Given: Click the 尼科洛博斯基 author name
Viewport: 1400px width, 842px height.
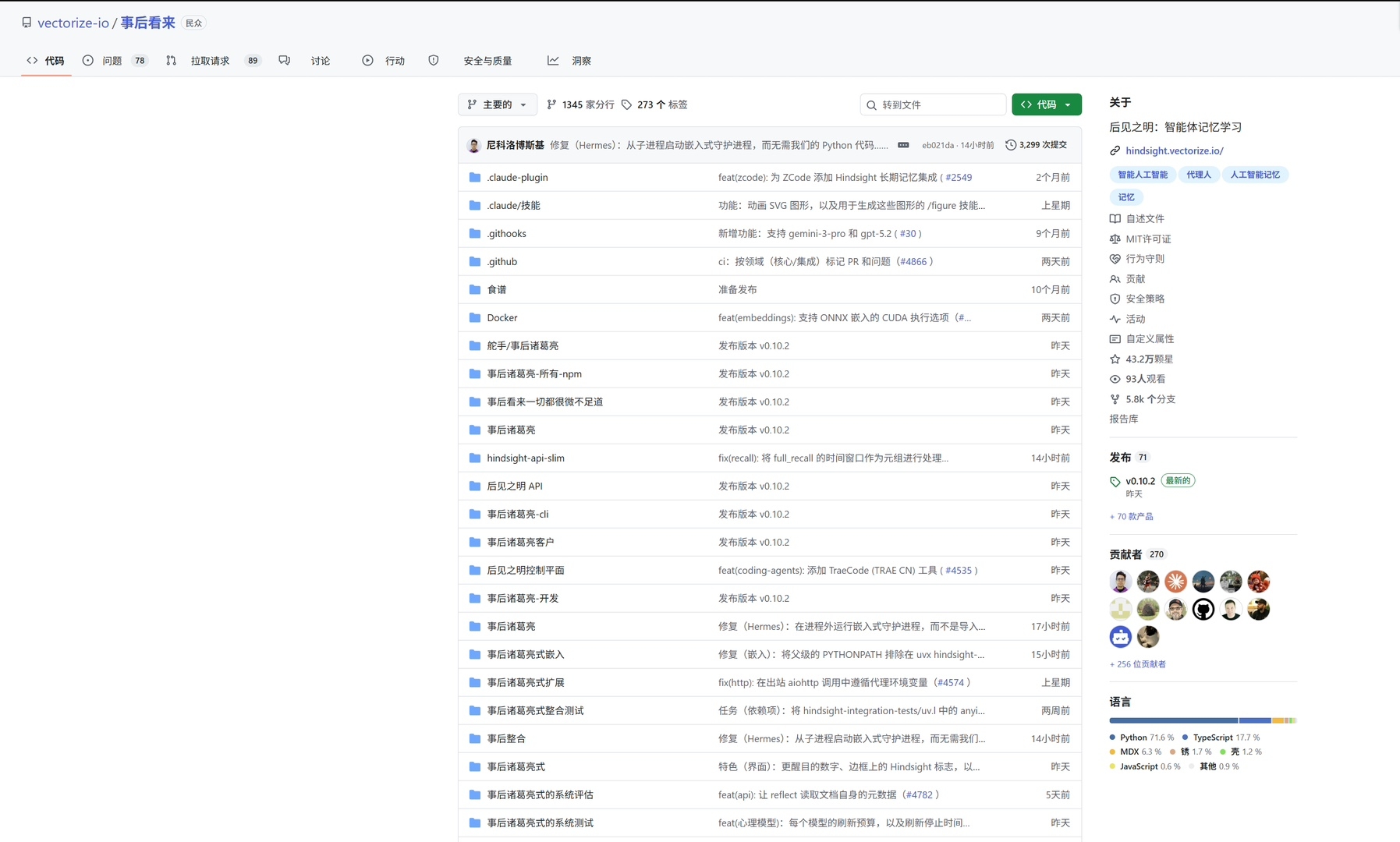Looking at the screenshot, I should (515, 145).
